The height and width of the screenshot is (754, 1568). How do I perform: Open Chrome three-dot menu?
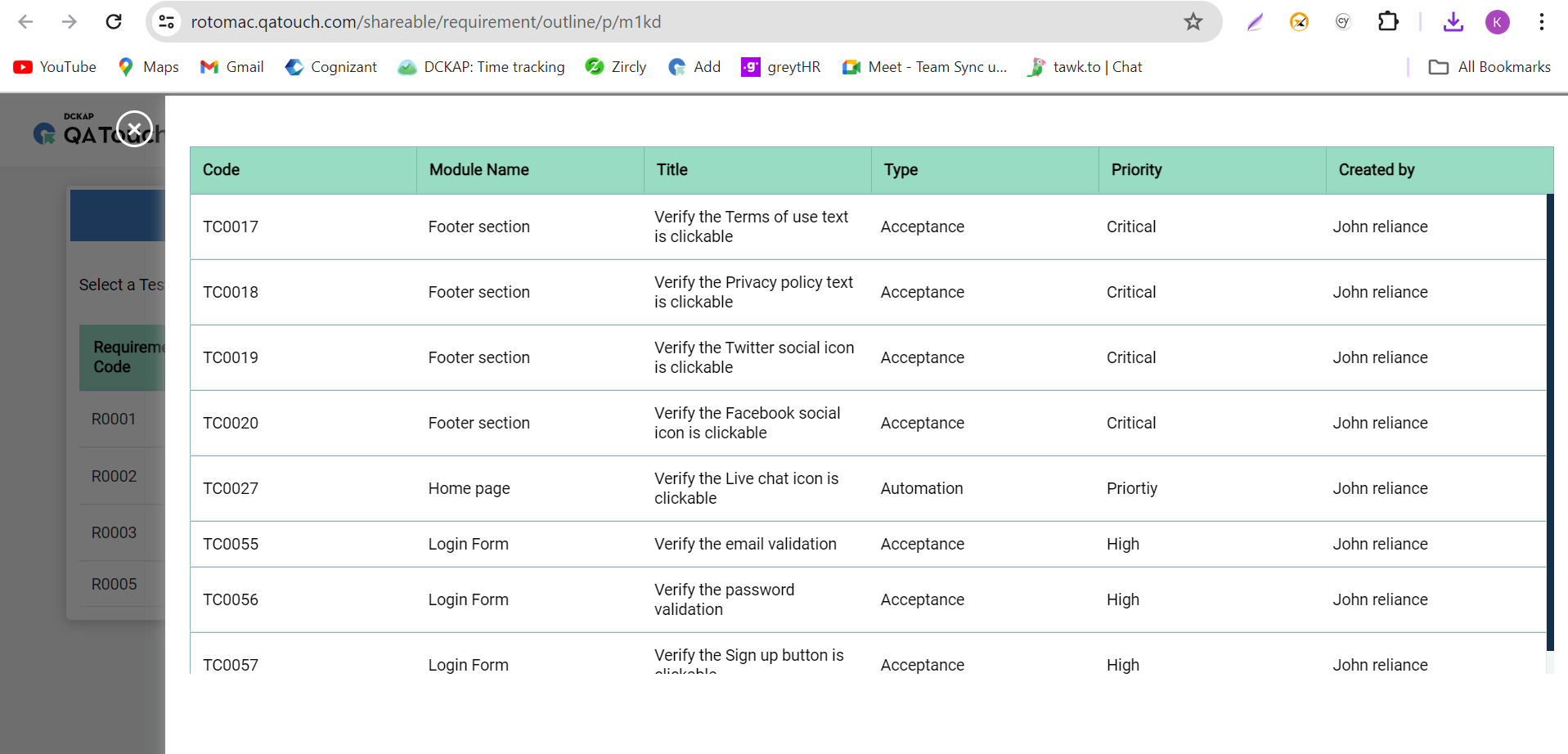[x=1542, y=22]
